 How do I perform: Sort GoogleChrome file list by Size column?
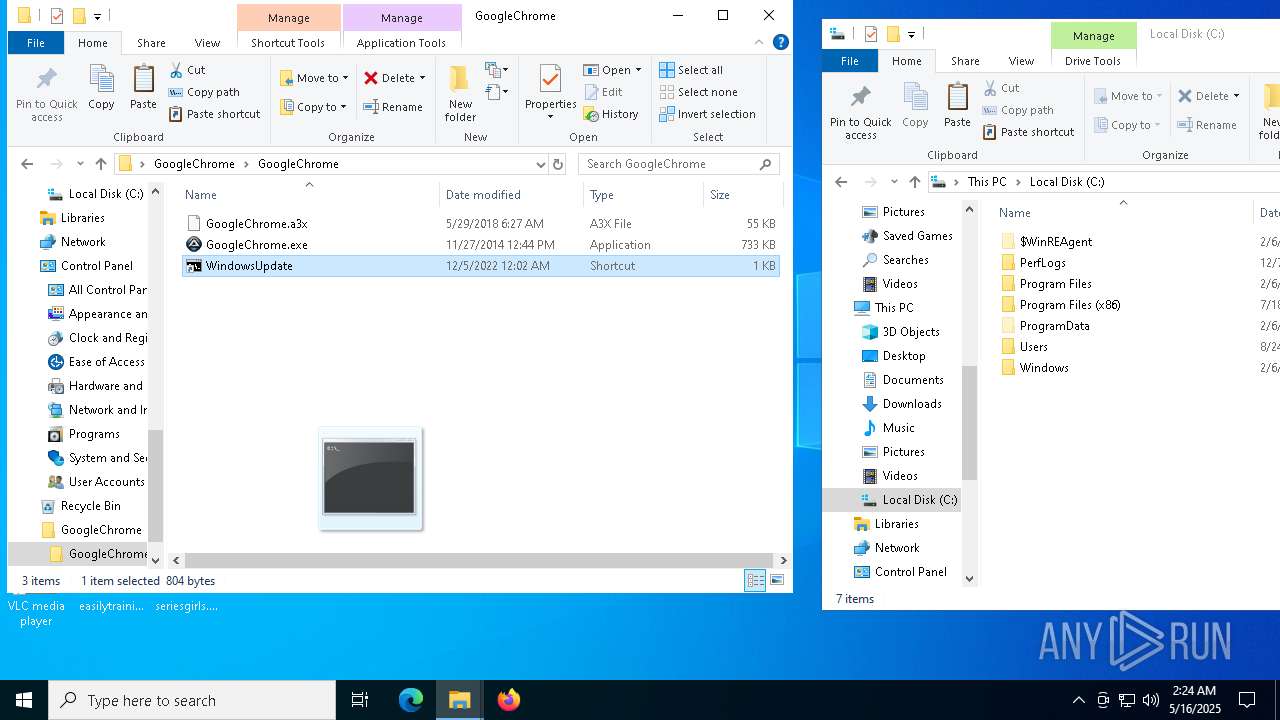(742, 195)
